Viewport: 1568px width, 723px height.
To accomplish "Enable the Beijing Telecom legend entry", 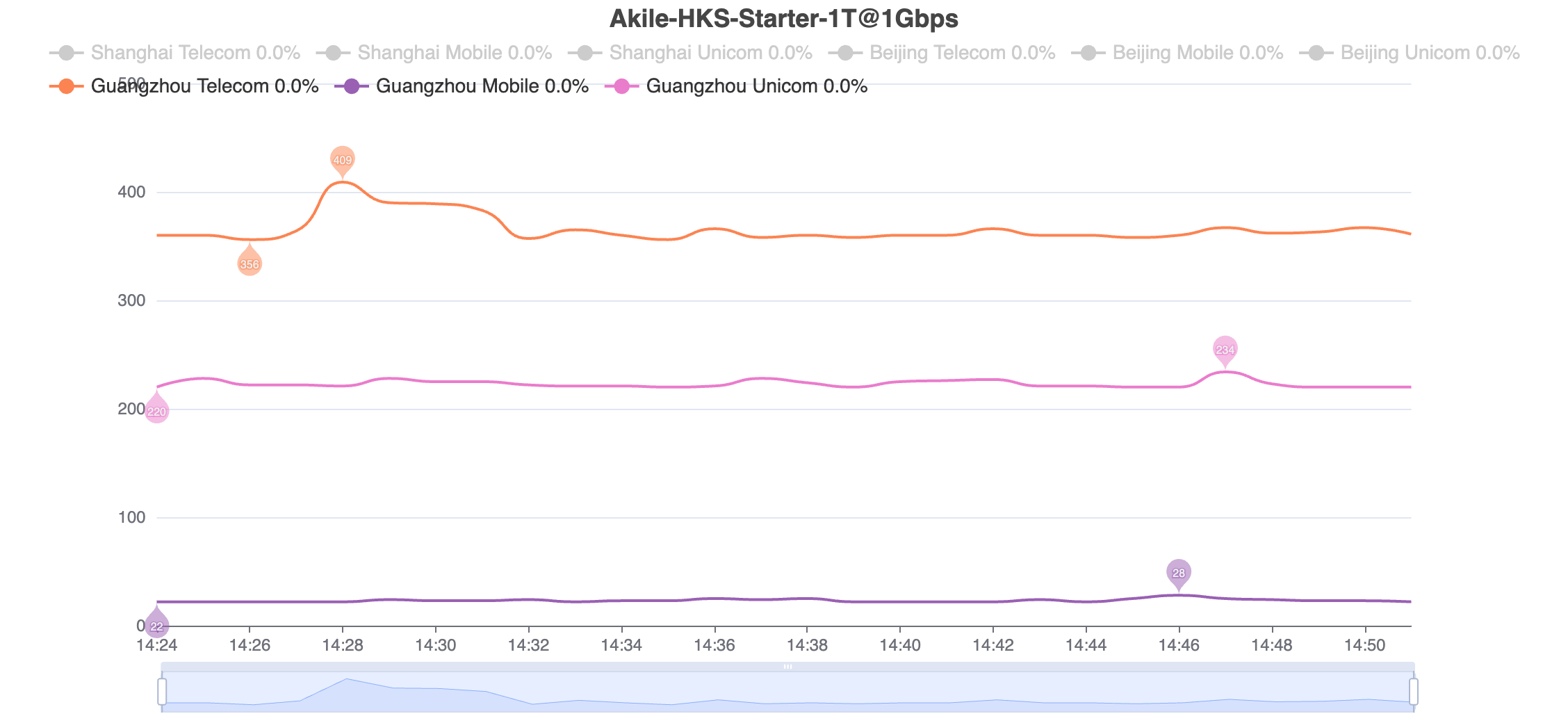I will [947, 53].
